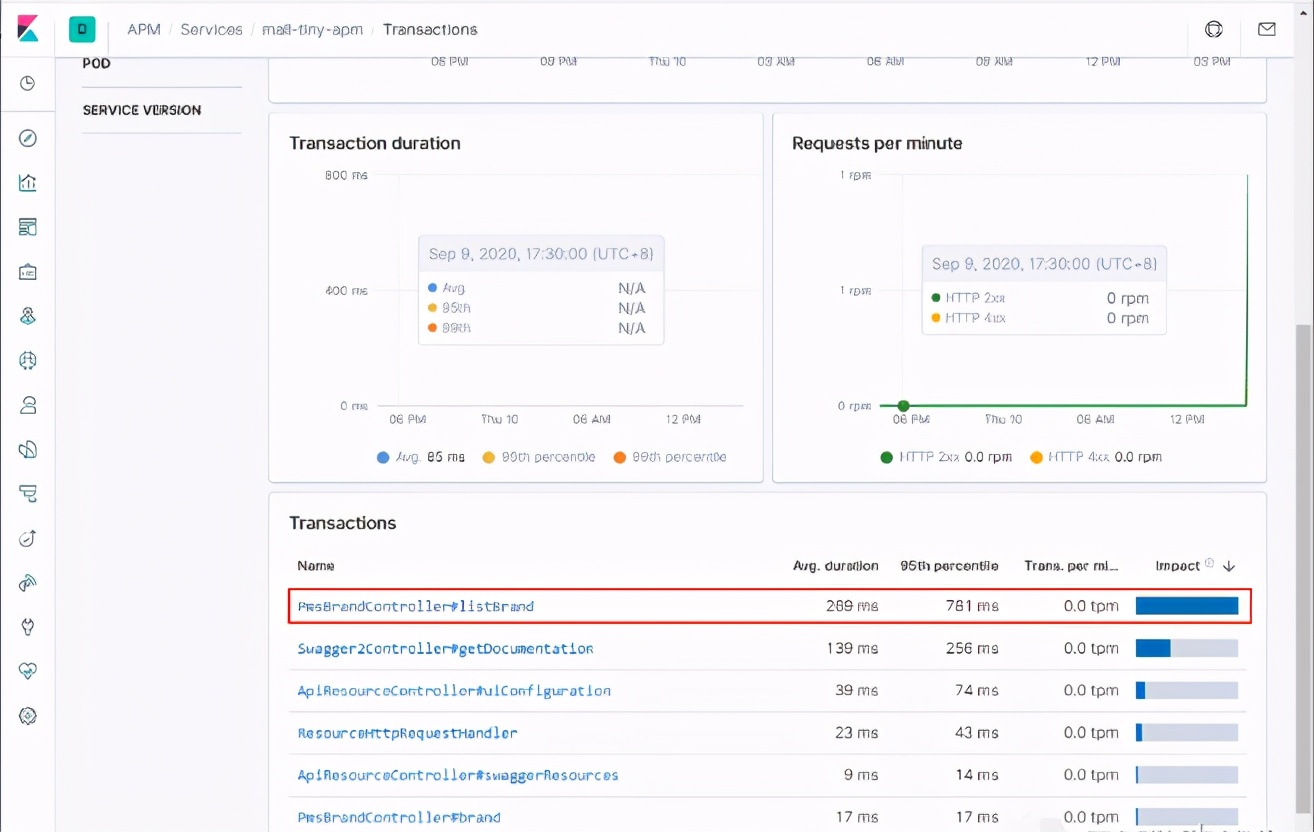Open the Maps sidebar icon
This screenshot has height=832, width=1314.
(28, 316)
